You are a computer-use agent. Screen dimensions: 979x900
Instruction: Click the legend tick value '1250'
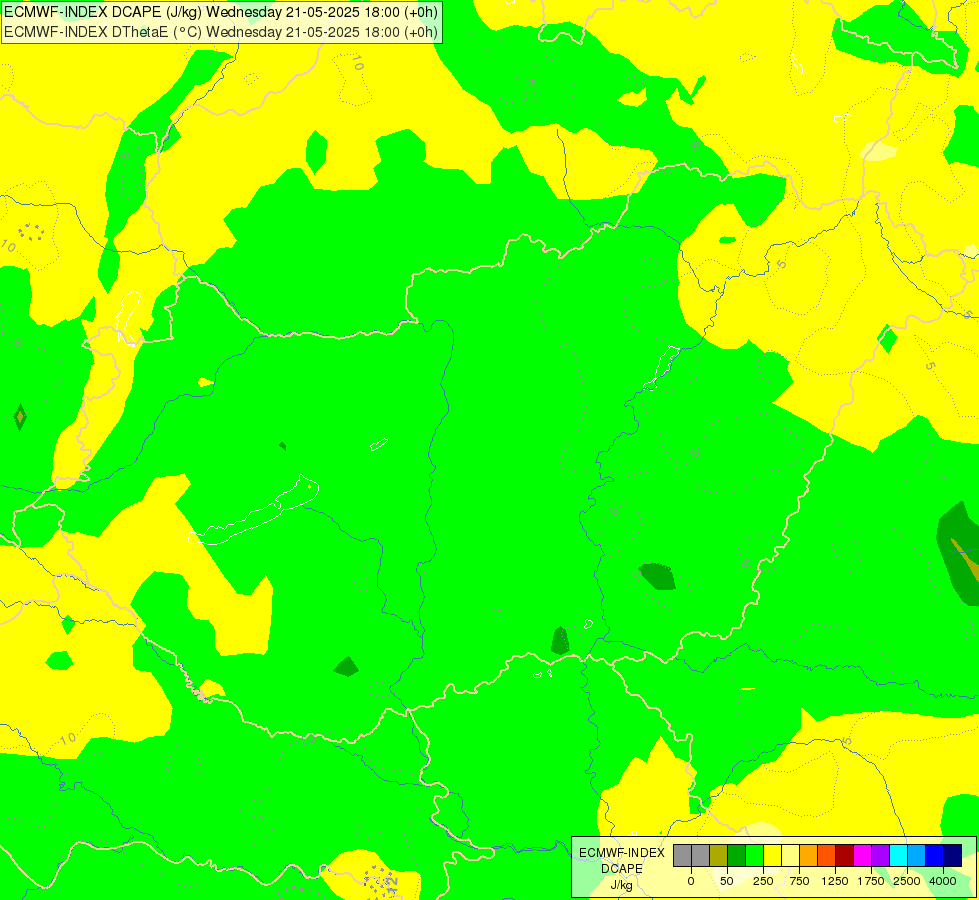(x=835, y=881)
